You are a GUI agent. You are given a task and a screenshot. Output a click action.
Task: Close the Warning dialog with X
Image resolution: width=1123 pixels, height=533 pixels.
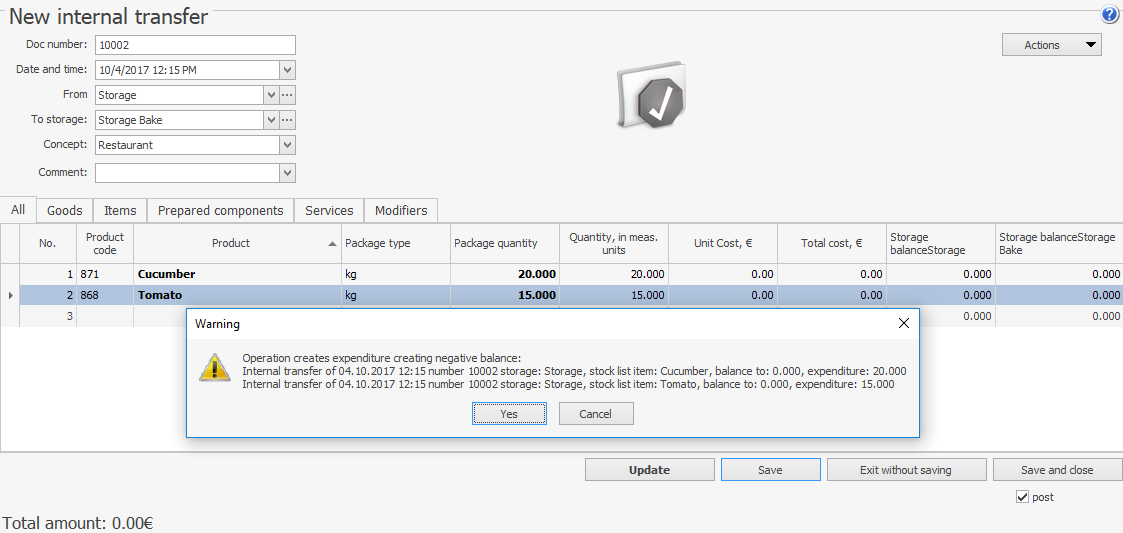[x=903, y=324]
